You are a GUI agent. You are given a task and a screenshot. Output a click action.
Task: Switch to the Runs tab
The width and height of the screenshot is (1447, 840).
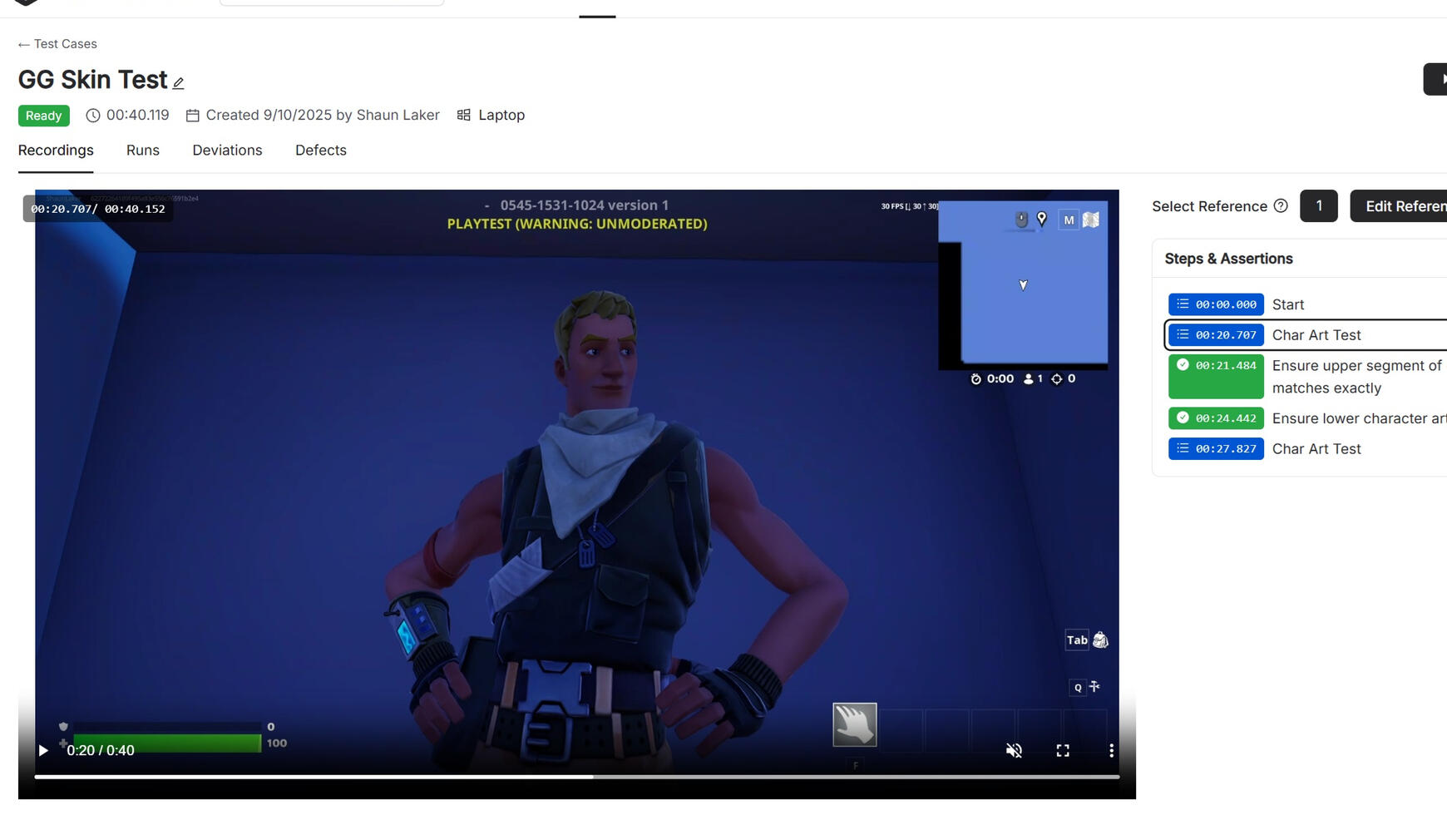coord(142,151)
